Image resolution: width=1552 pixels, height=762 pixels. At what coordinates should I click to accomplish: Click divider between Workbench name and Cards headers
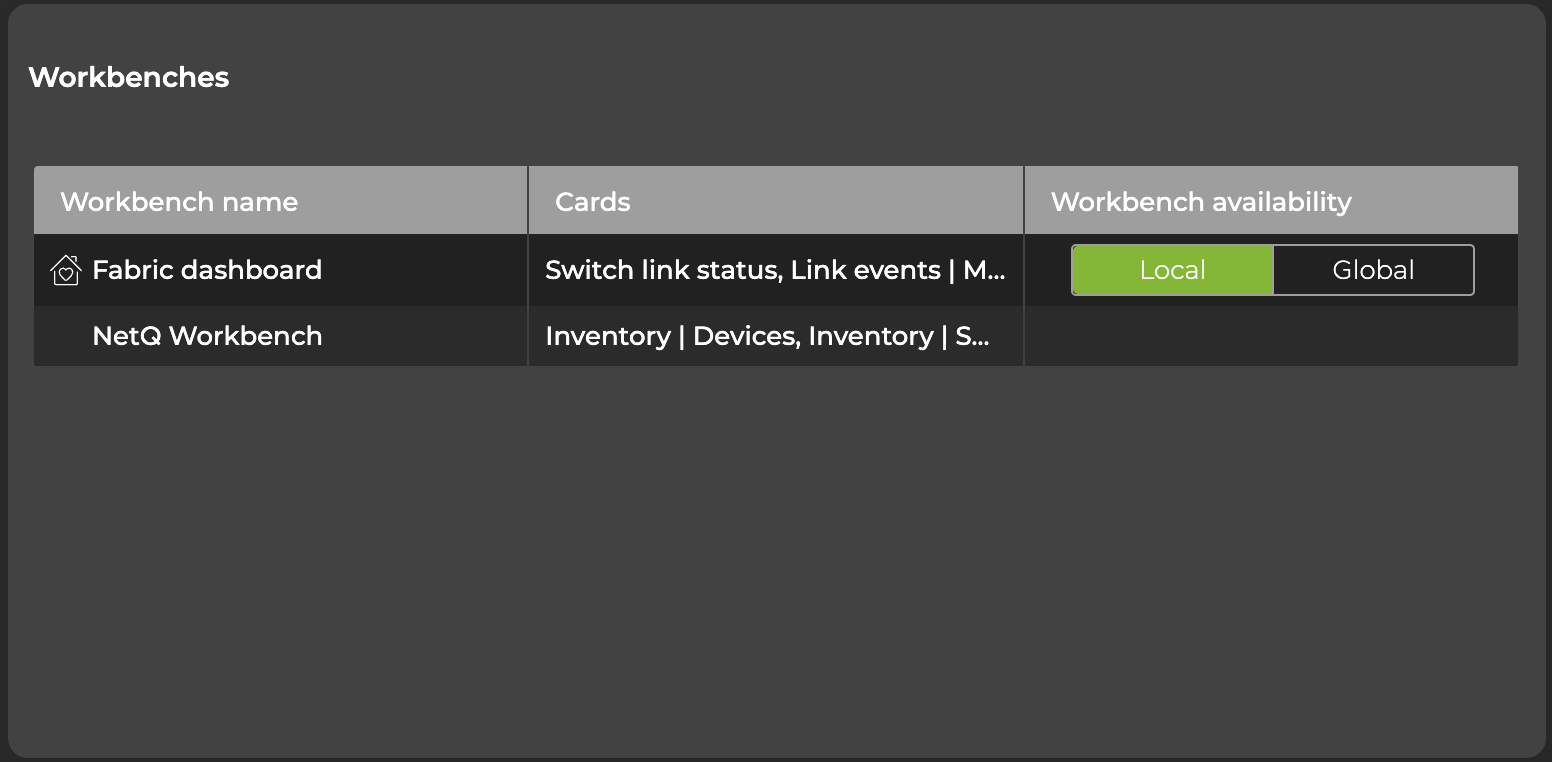coord(528,202)
